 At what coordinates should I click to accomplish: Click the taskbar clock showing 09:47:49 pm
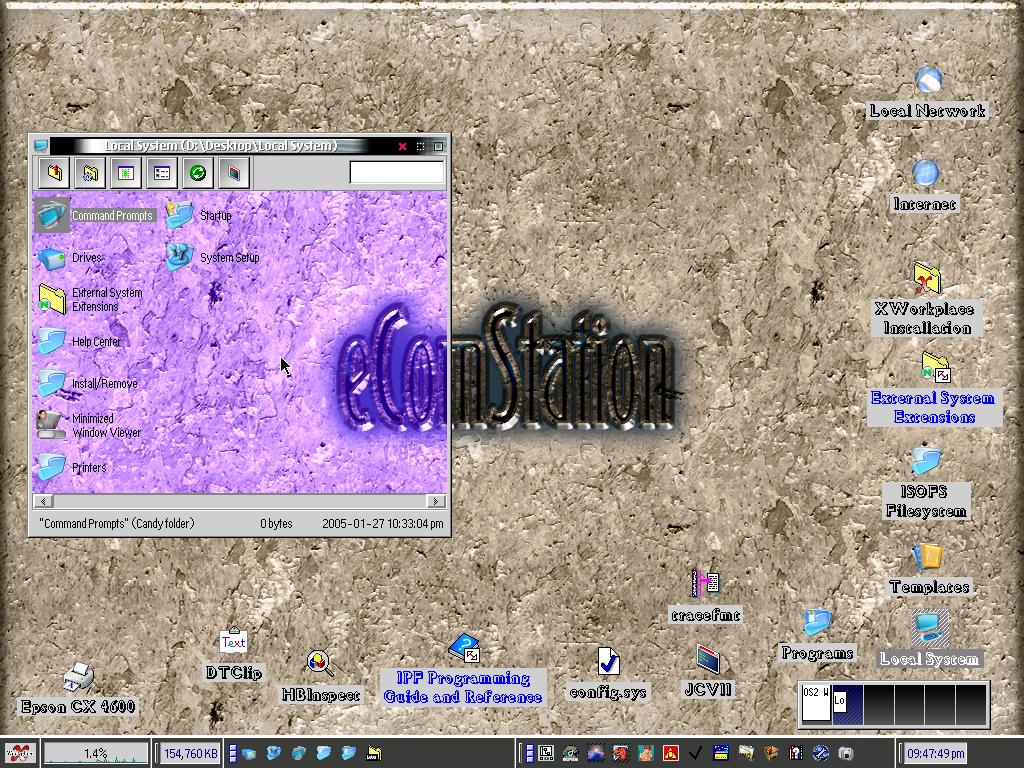point(936,753)
